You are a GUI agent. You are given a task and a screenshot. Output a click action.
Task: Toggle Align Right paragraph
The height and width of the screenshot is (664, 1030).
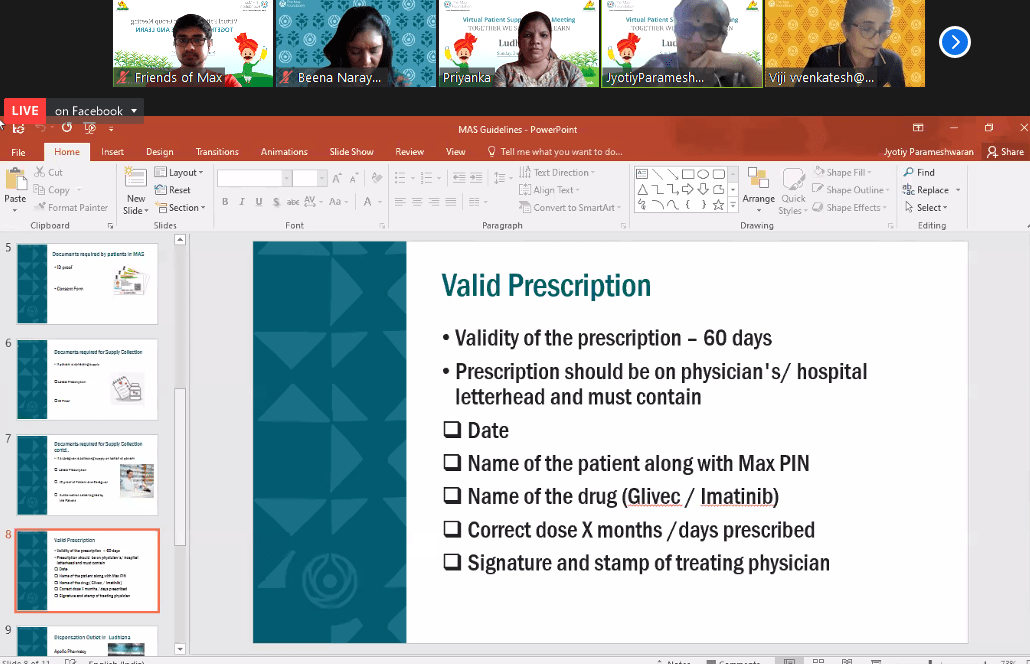pos(434,202)
